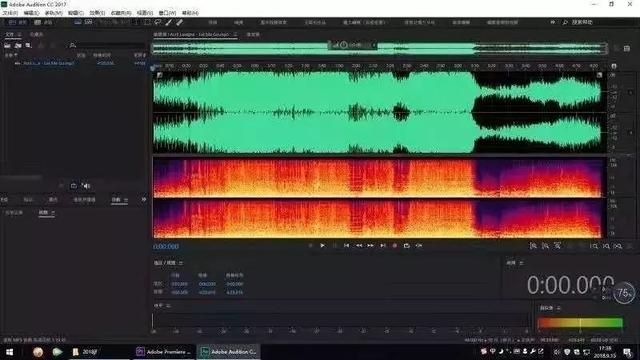Click the search help field at top right
Image resolution: width=640 pixels, height=360 pixels.
click(582, 22)
